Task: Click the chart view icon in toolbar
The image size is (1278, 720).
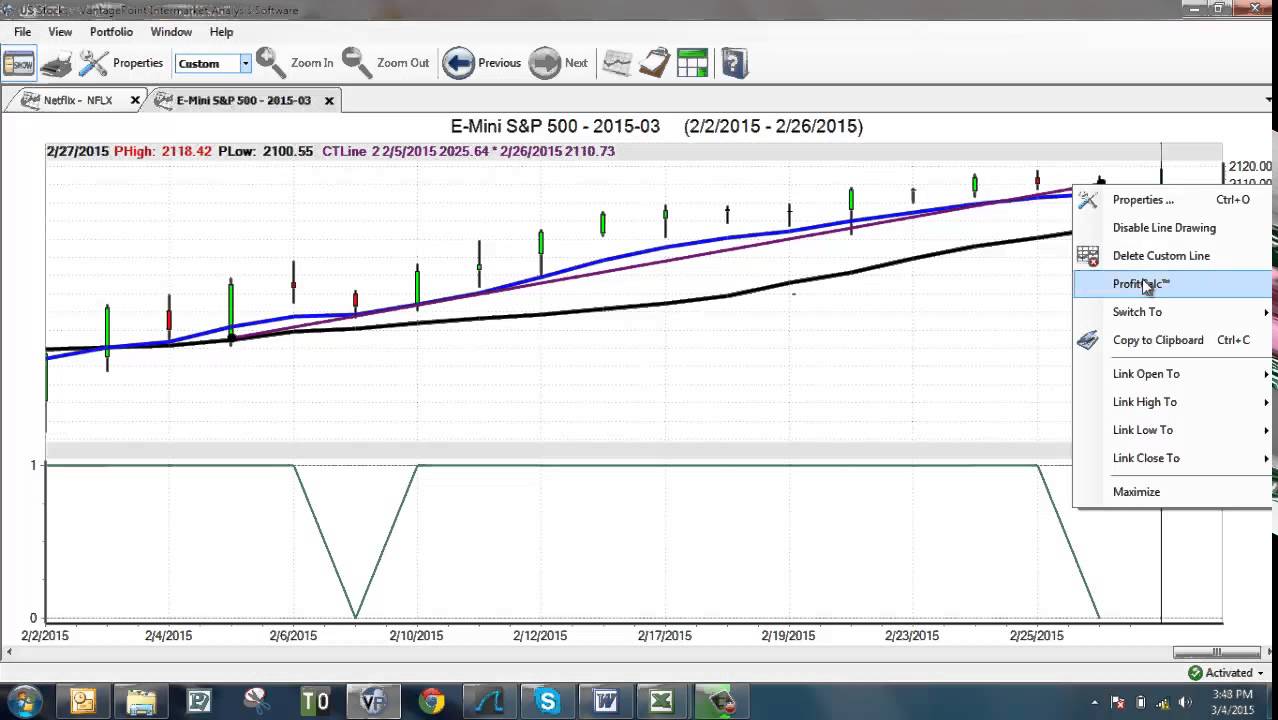Action: pos(617,63)
